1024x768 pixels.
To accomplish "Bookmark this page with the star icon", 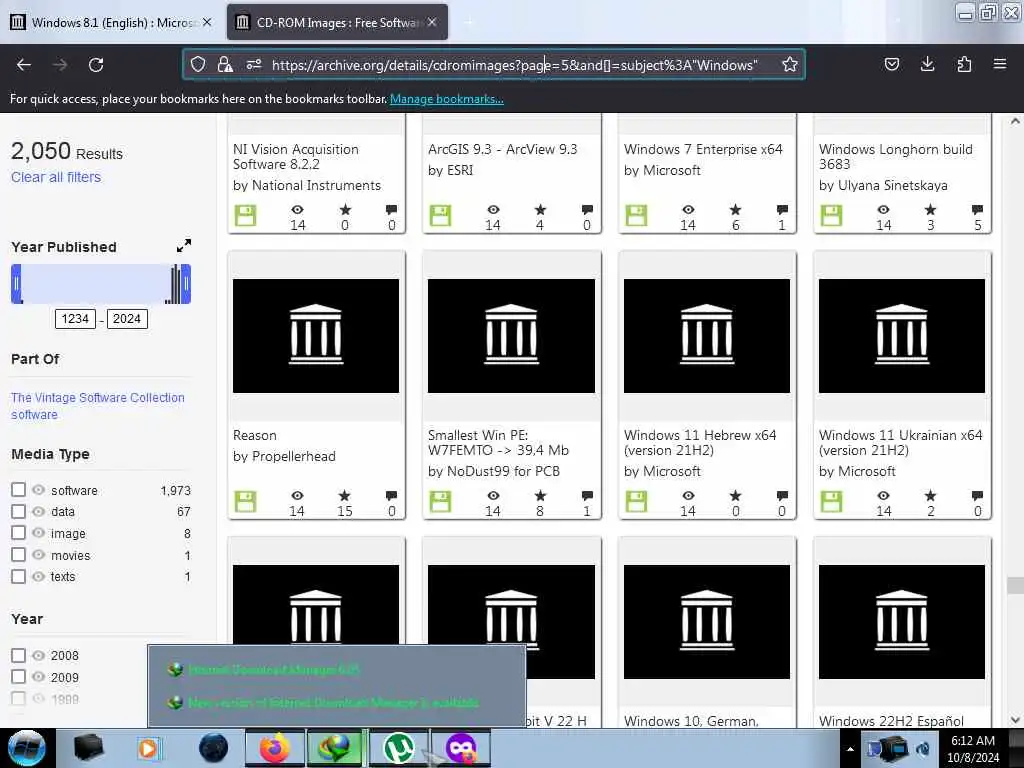I will click(790, 64).
